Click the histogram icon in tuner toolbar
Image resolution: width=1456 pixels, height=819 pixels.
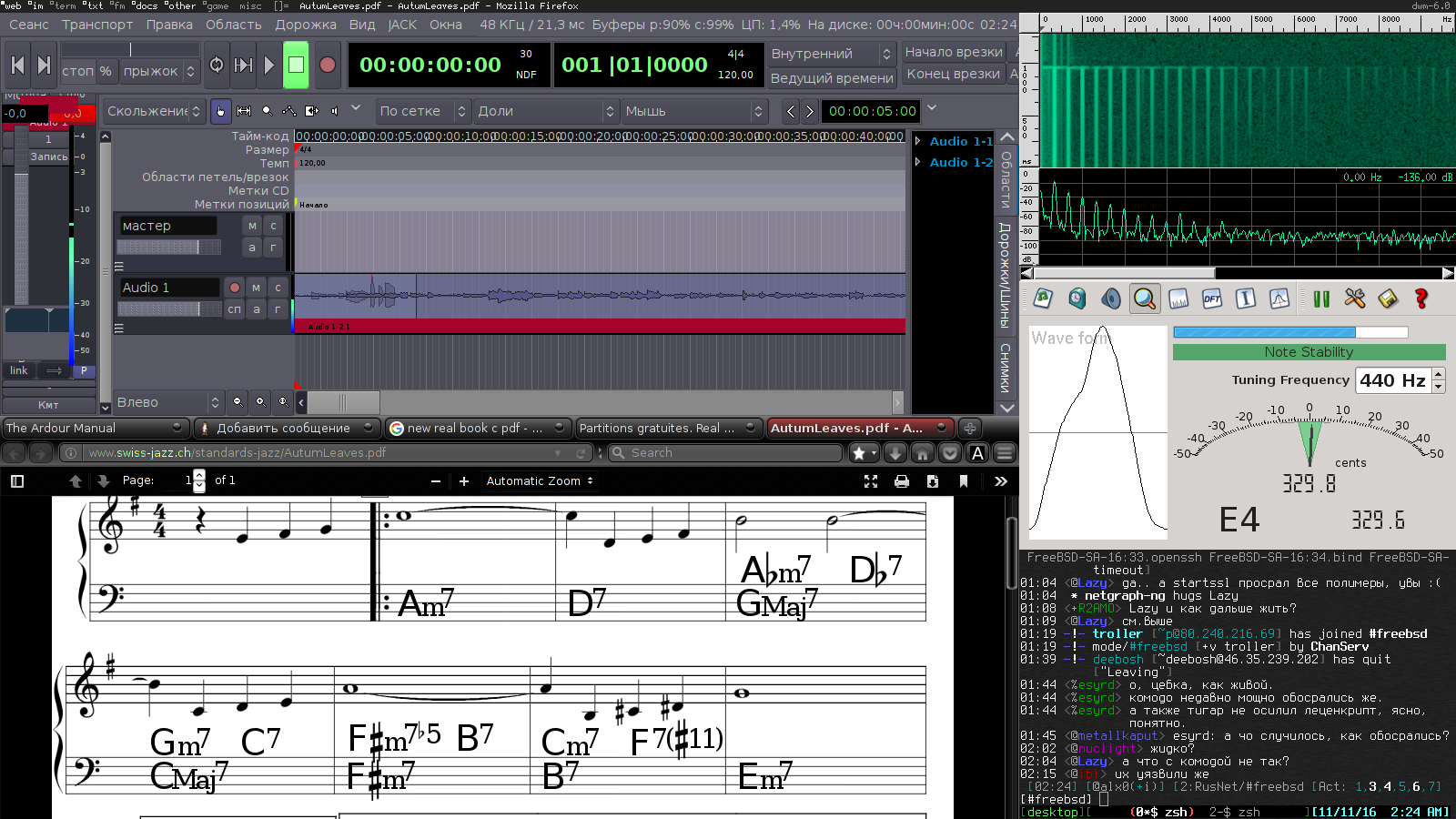1178,298
